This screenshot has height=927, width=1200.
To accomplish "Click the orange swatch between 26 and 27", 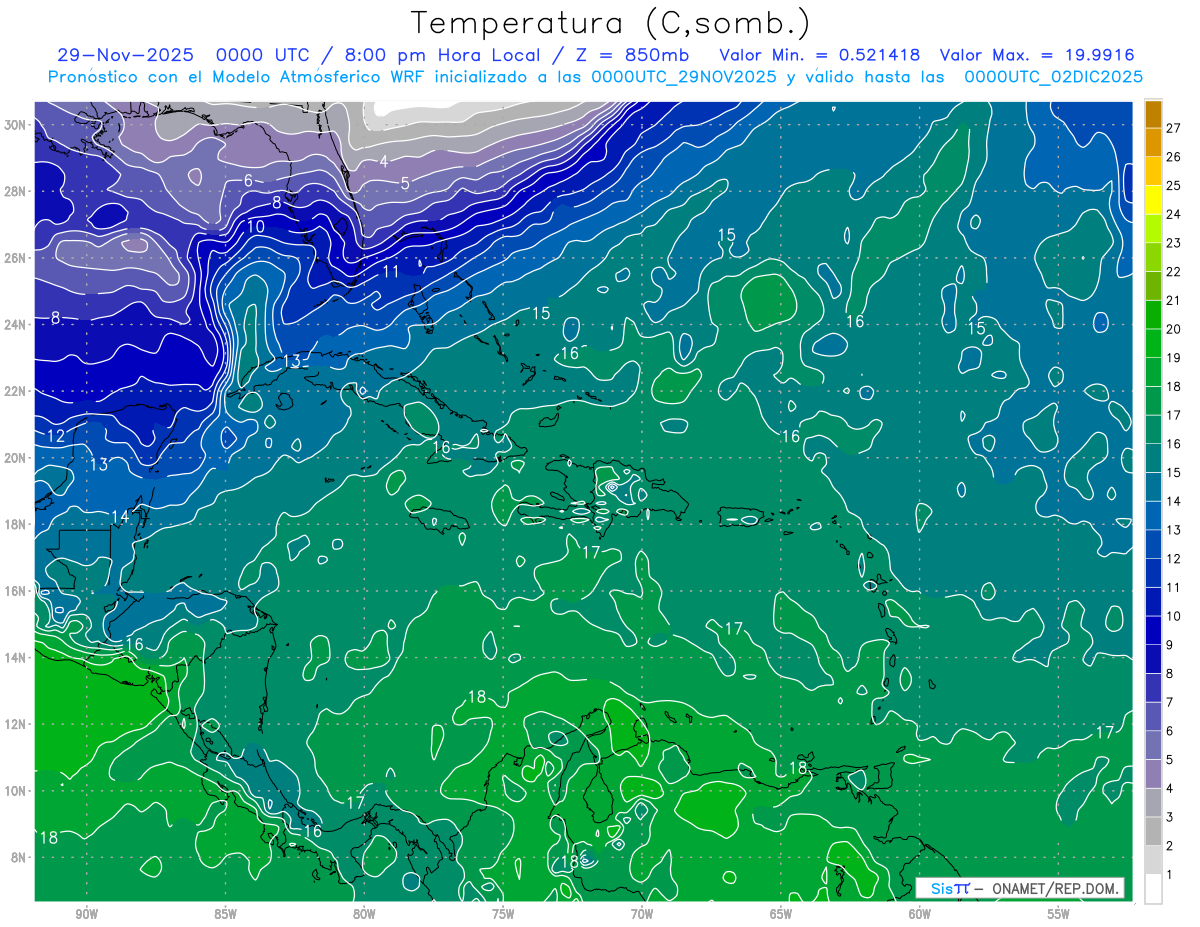I will tap(1153, 141).
